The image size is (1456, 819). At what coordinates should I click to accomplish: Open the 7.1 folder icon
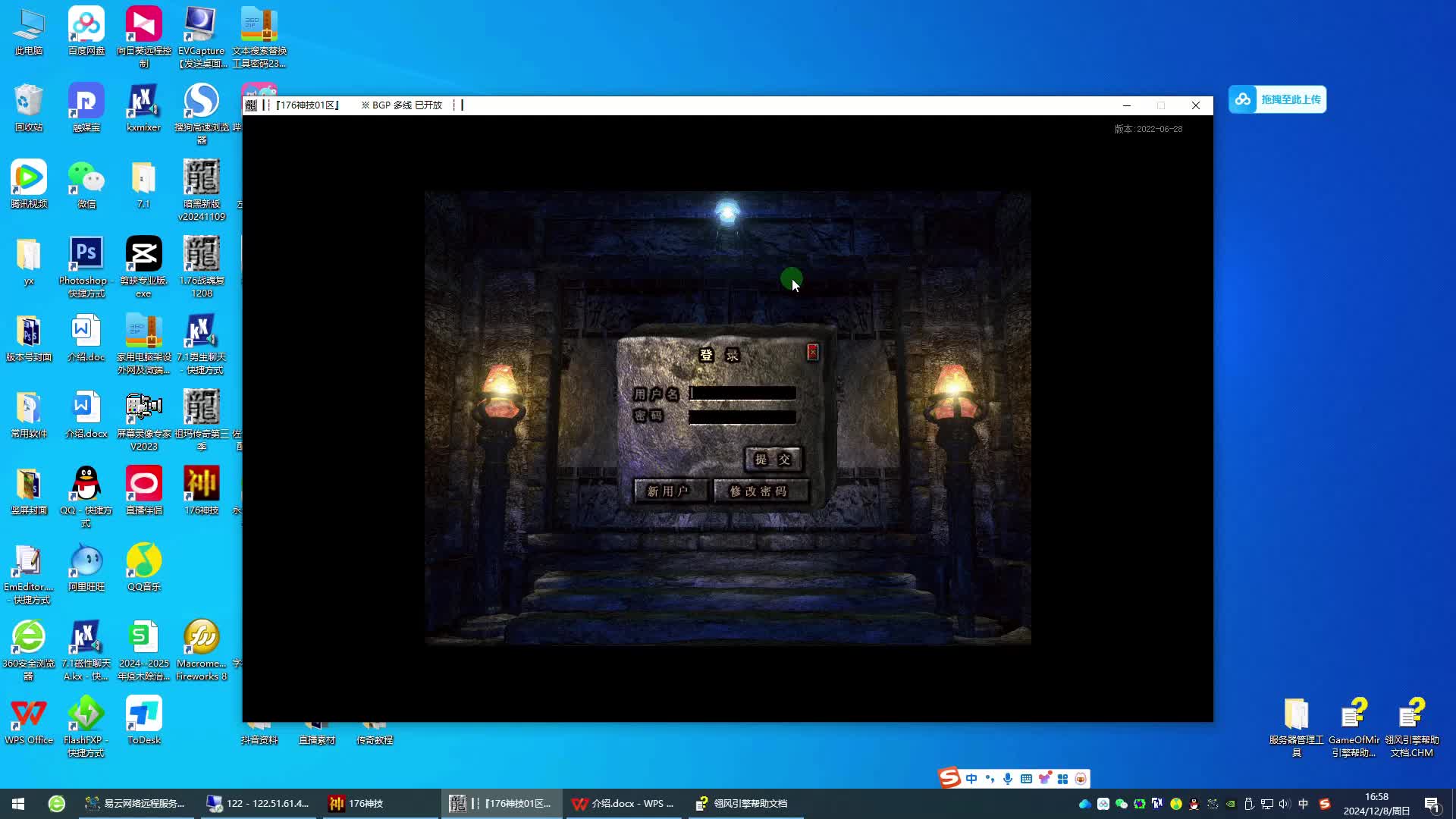click(144, 185)
